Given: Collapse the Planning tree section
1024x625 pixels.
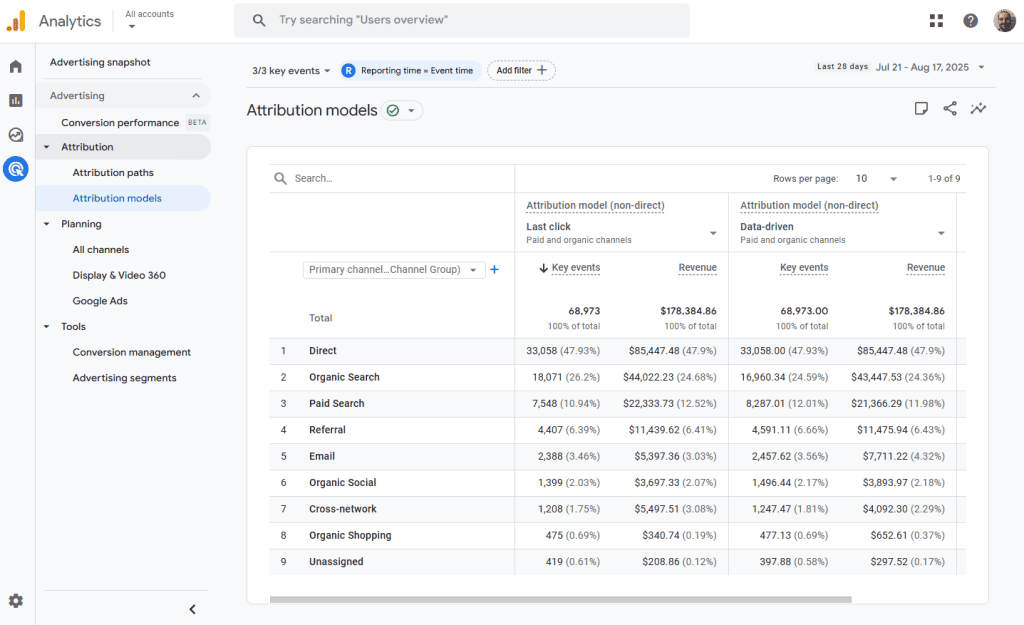Looking at the screenshot, I should (46, 224).
